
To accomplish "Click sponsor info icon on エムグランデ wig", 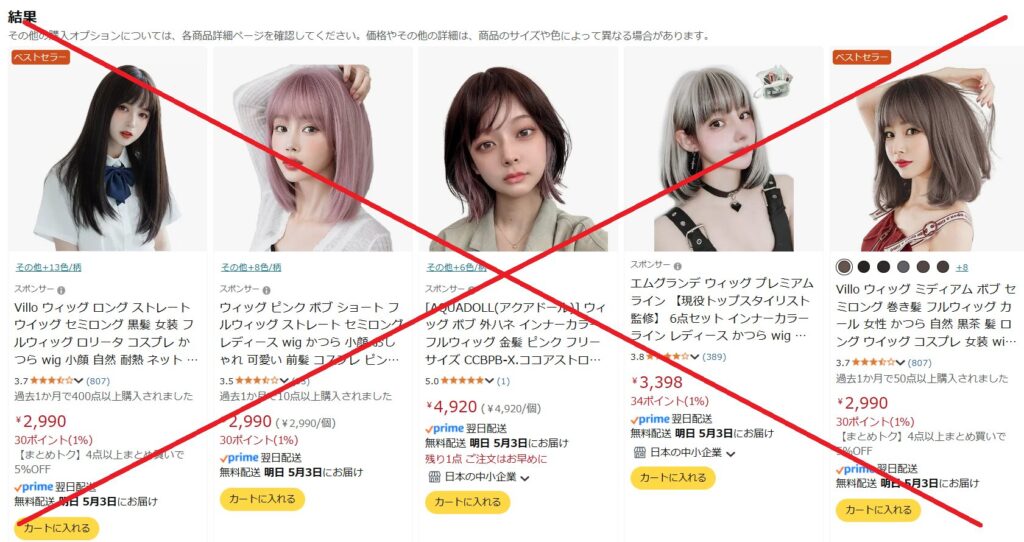I will tap(677, 266).
